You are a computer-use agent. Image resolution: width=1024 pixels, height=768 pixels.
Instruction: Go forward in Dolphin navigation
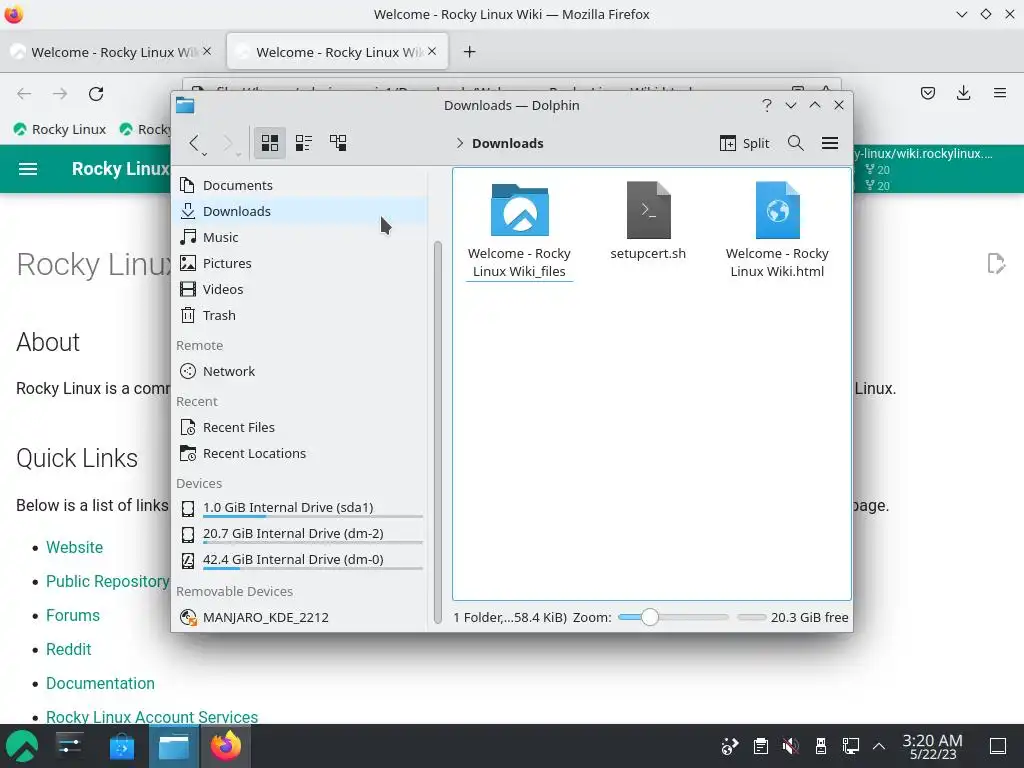click(227, 142)
